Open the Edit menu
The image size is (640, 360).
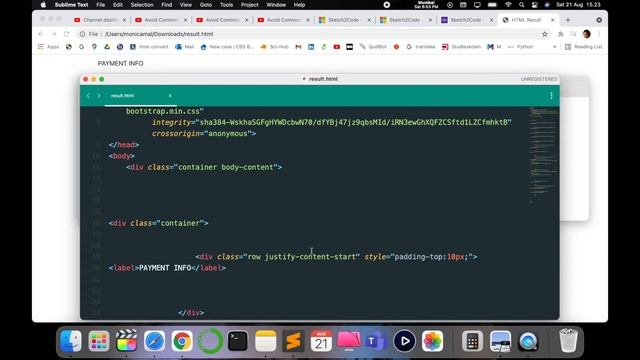click(x=118, y=5)
